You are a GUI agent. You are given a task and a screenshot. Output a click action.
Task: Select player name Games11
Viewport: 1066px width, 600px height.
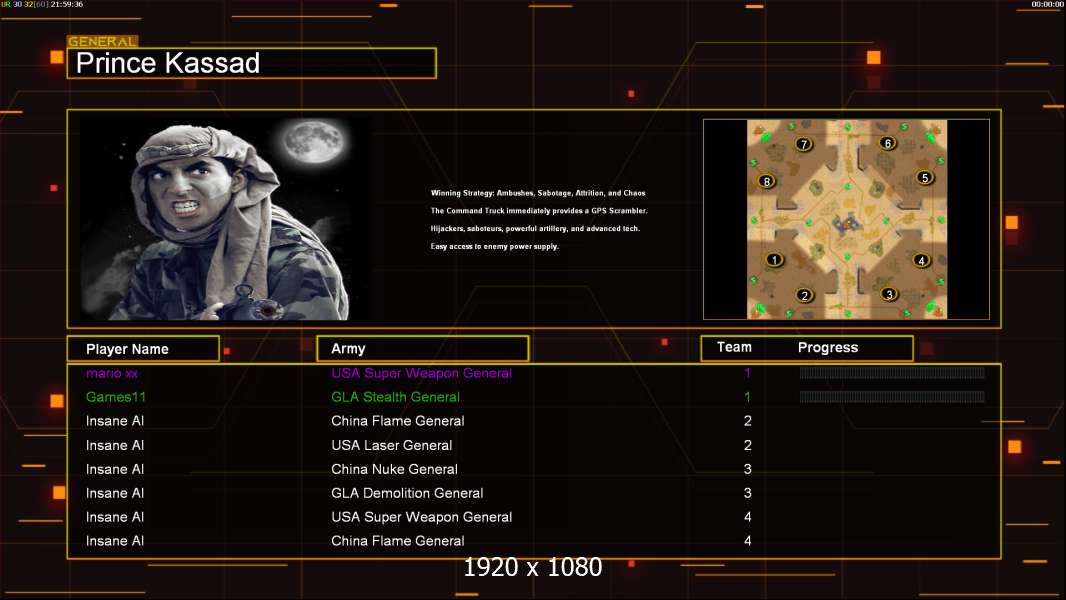pos(116,397)
